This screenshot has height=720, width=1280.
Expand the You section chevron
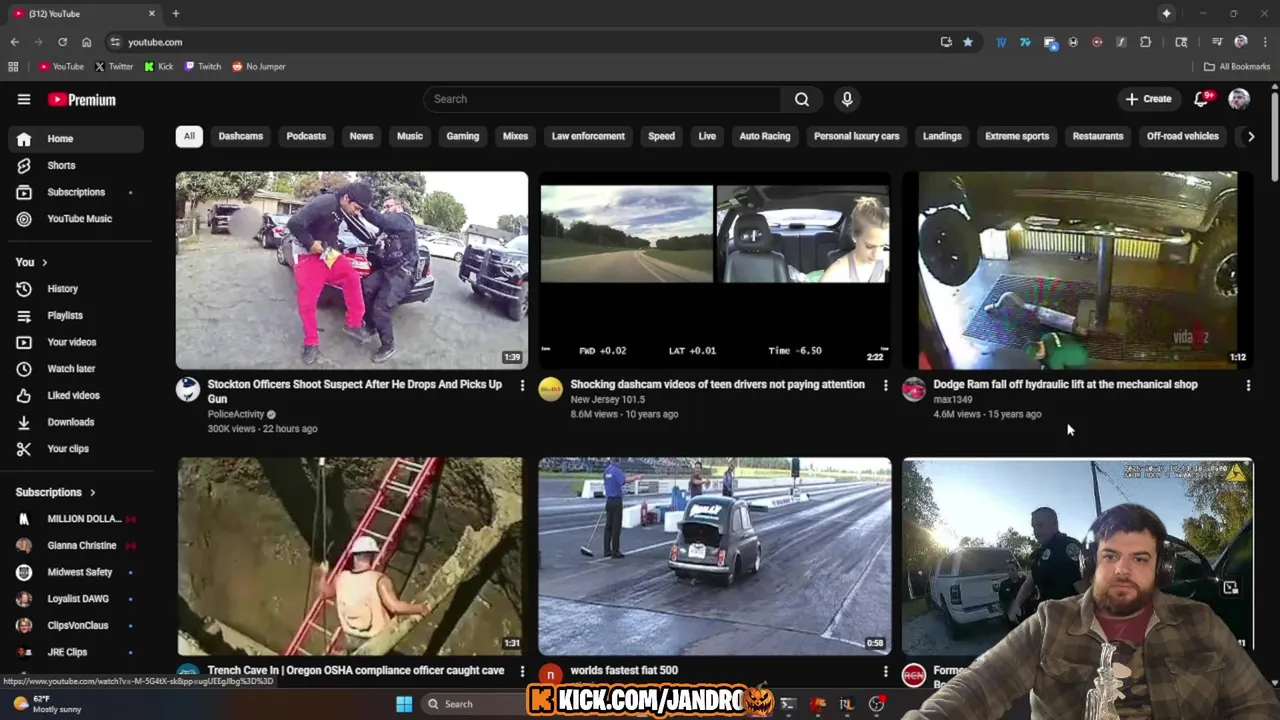click(44, 262)
